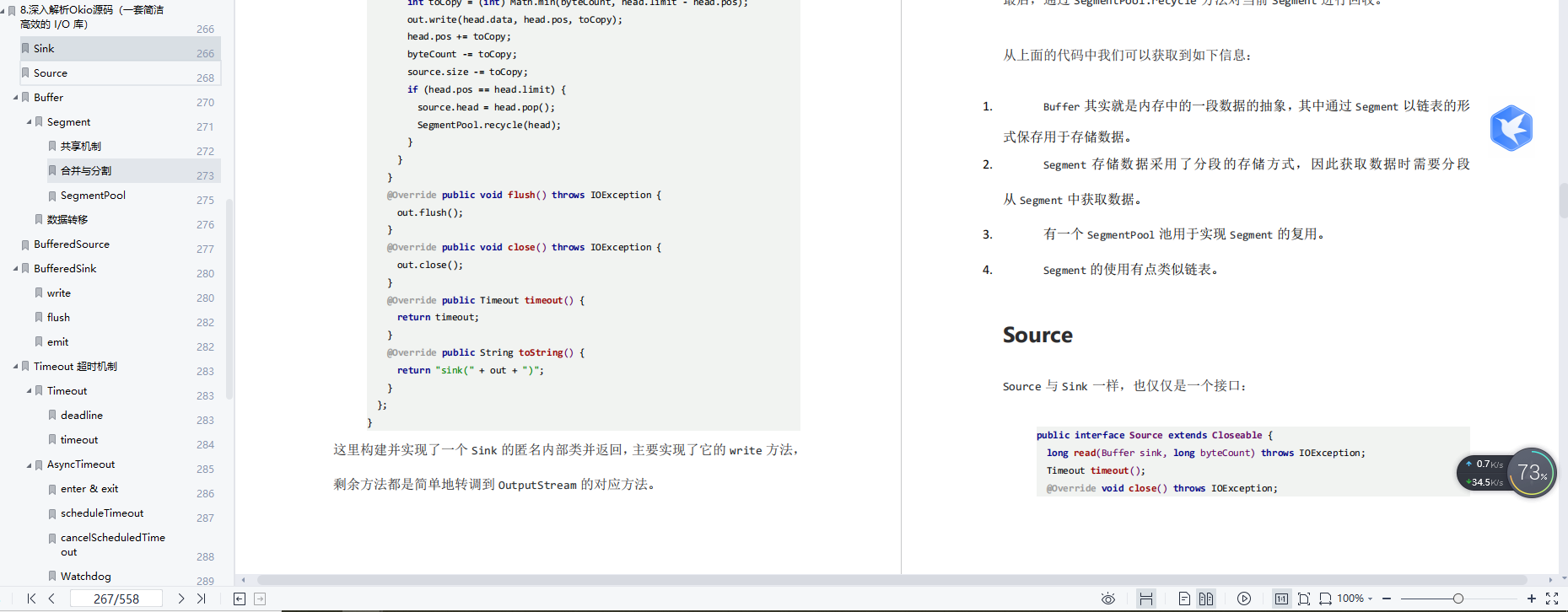Viewport: 1568px width, 612px height.
Task: Click page number 273 in outline
Action: coord(205,175)
